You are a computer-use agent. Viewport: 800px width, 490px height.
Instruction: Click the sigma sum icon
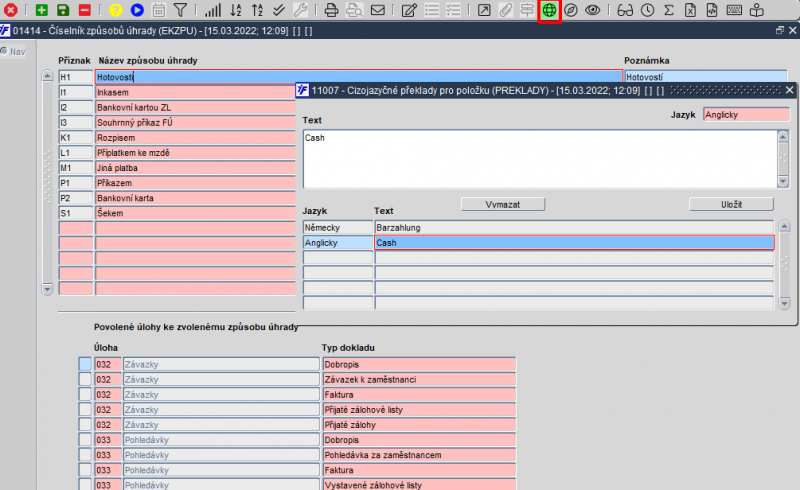click(669, 10)
